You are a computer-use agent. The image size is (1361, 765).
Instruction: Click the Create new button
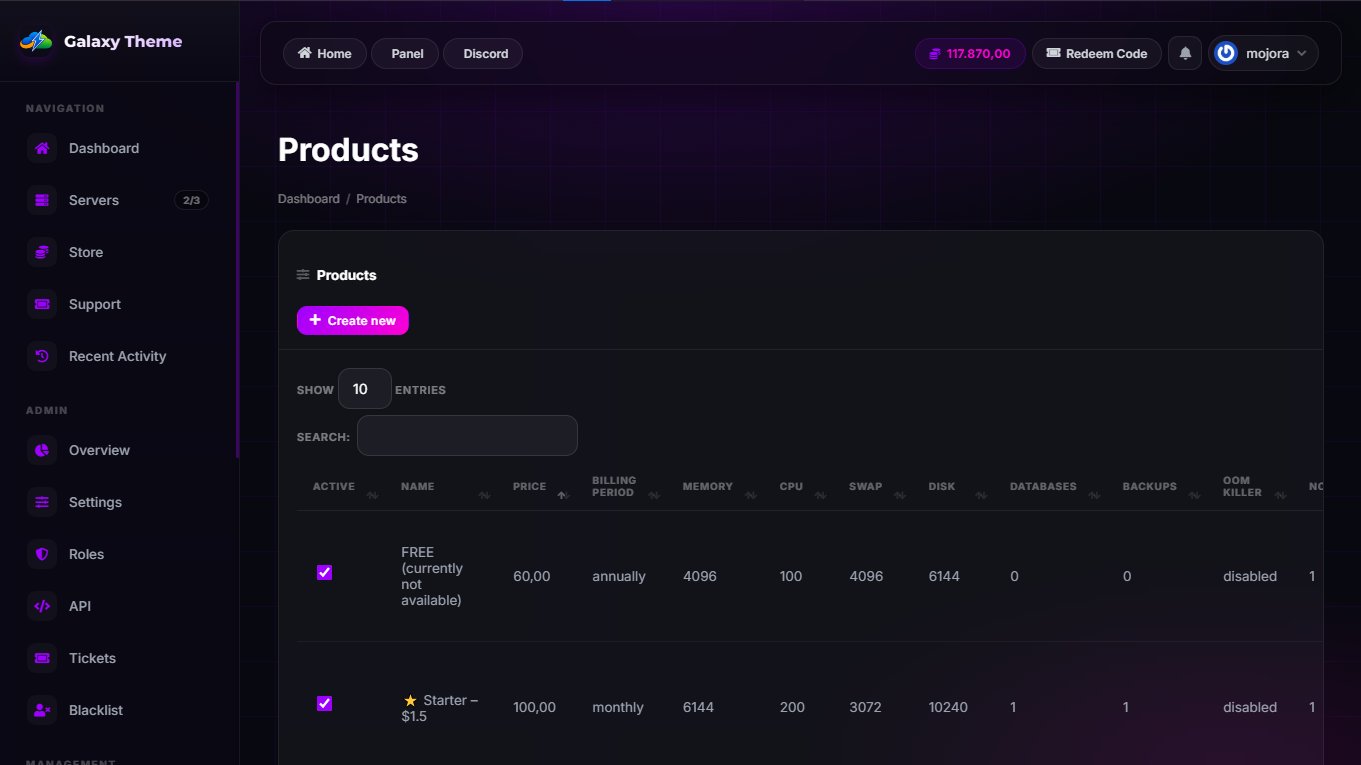(x=353, y=321)
